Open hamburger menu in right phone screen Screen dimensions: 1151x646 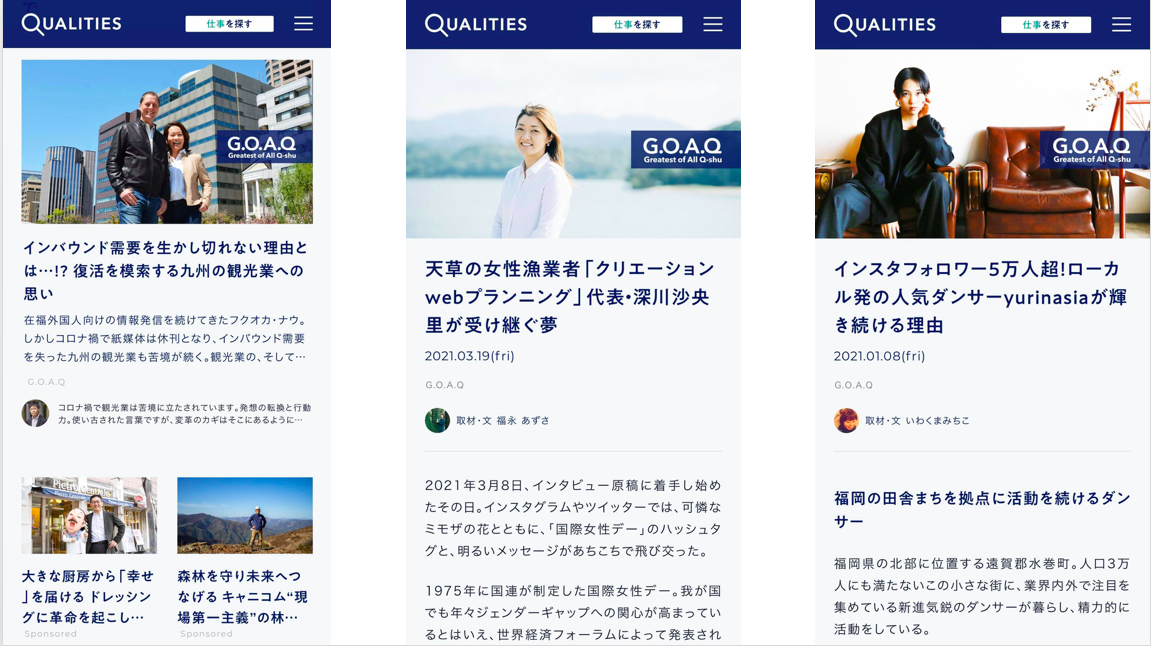1121,24
